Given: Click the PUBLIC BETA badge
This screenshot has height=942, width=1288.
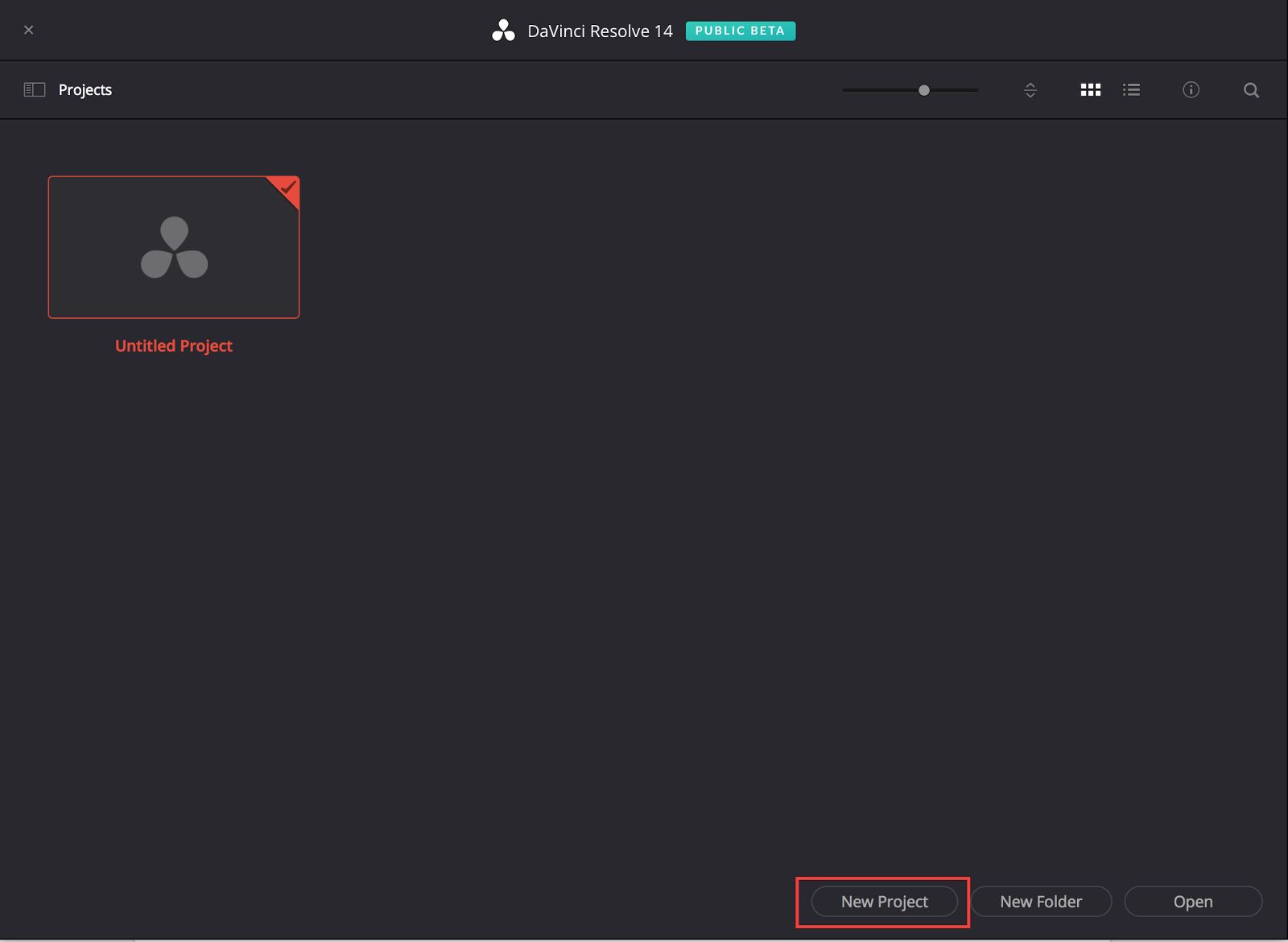Looking at the screenshot, I should click(x=740, y=31).
